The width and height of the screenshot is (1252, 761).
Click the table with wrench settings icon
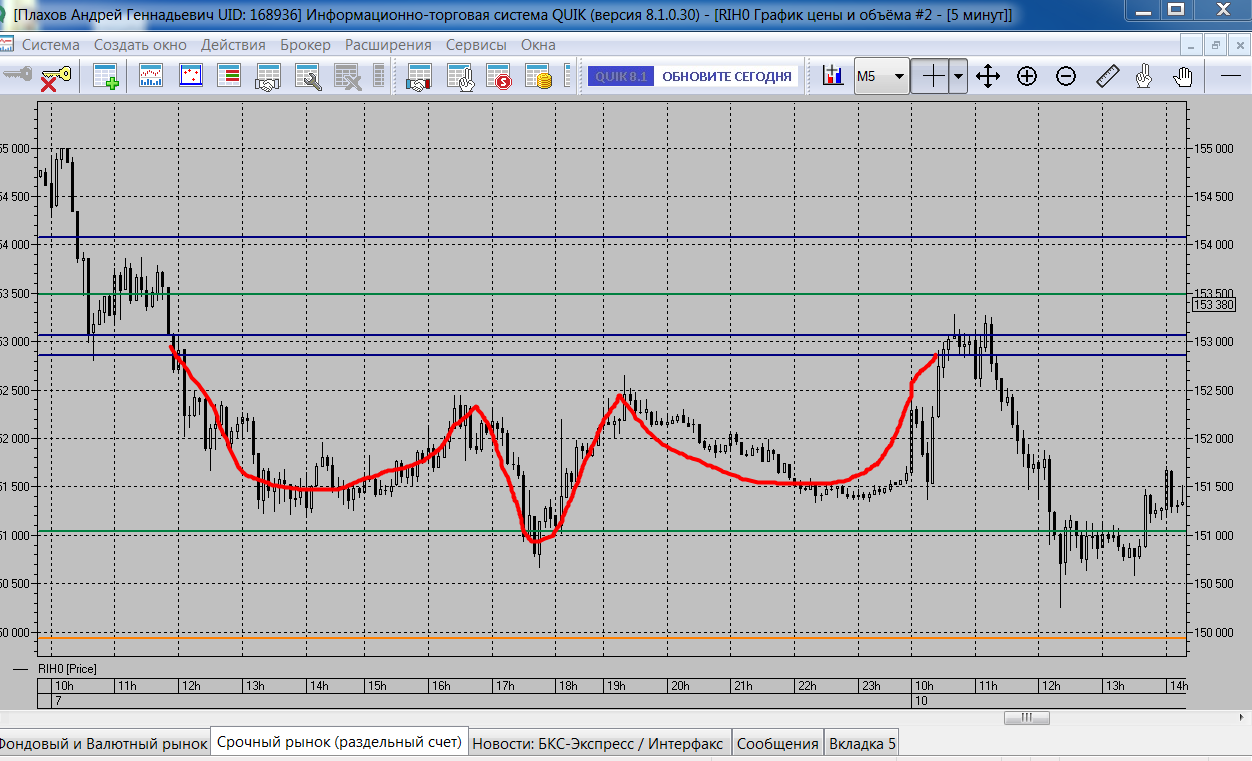coord(307,77)
